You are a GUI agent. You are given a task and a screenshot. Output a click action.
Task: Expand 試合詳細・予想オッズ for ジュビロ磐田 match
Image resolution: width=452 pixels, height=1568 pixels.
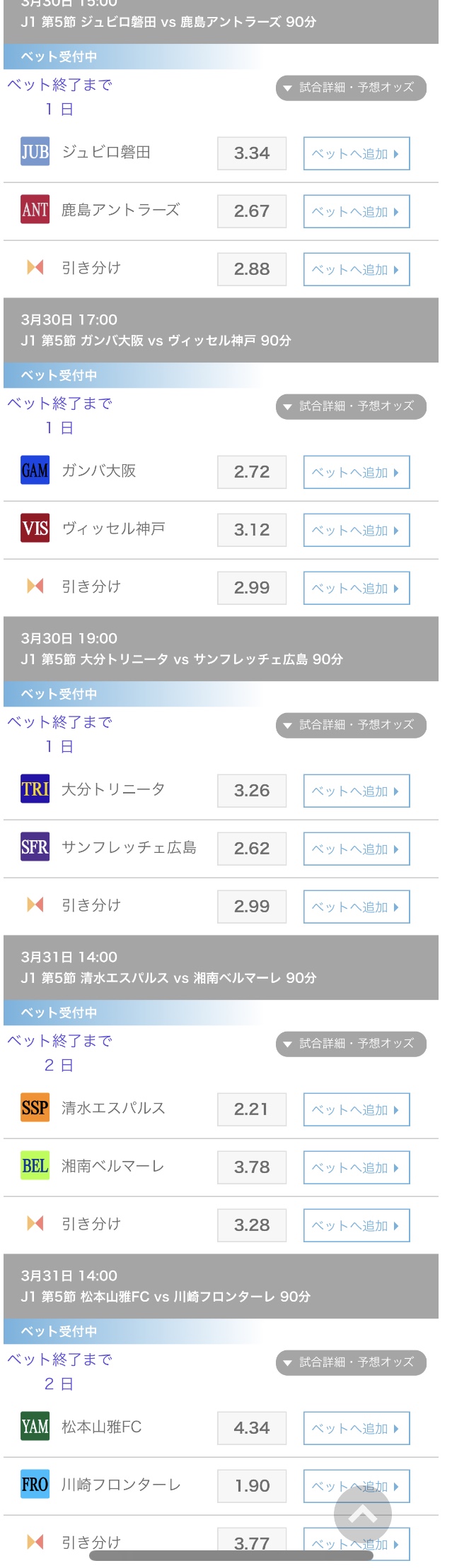point(351,88)
